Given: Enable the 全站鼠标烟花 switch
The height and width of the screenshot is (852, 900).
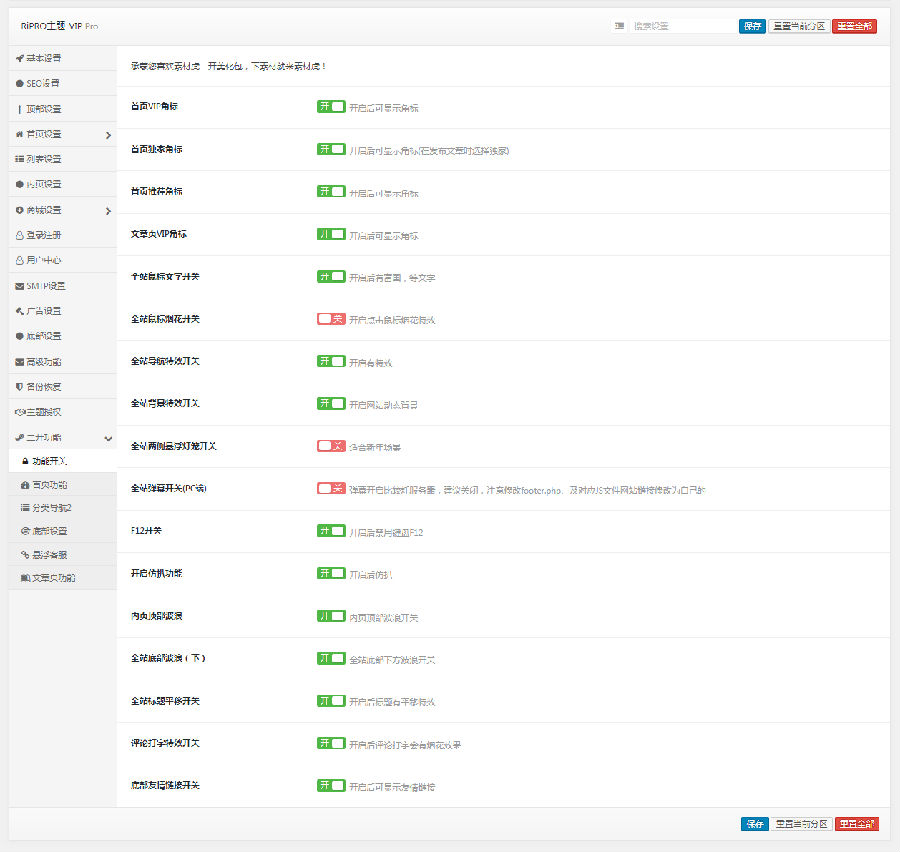Looking at the screenshot, I should click(331, 319).
